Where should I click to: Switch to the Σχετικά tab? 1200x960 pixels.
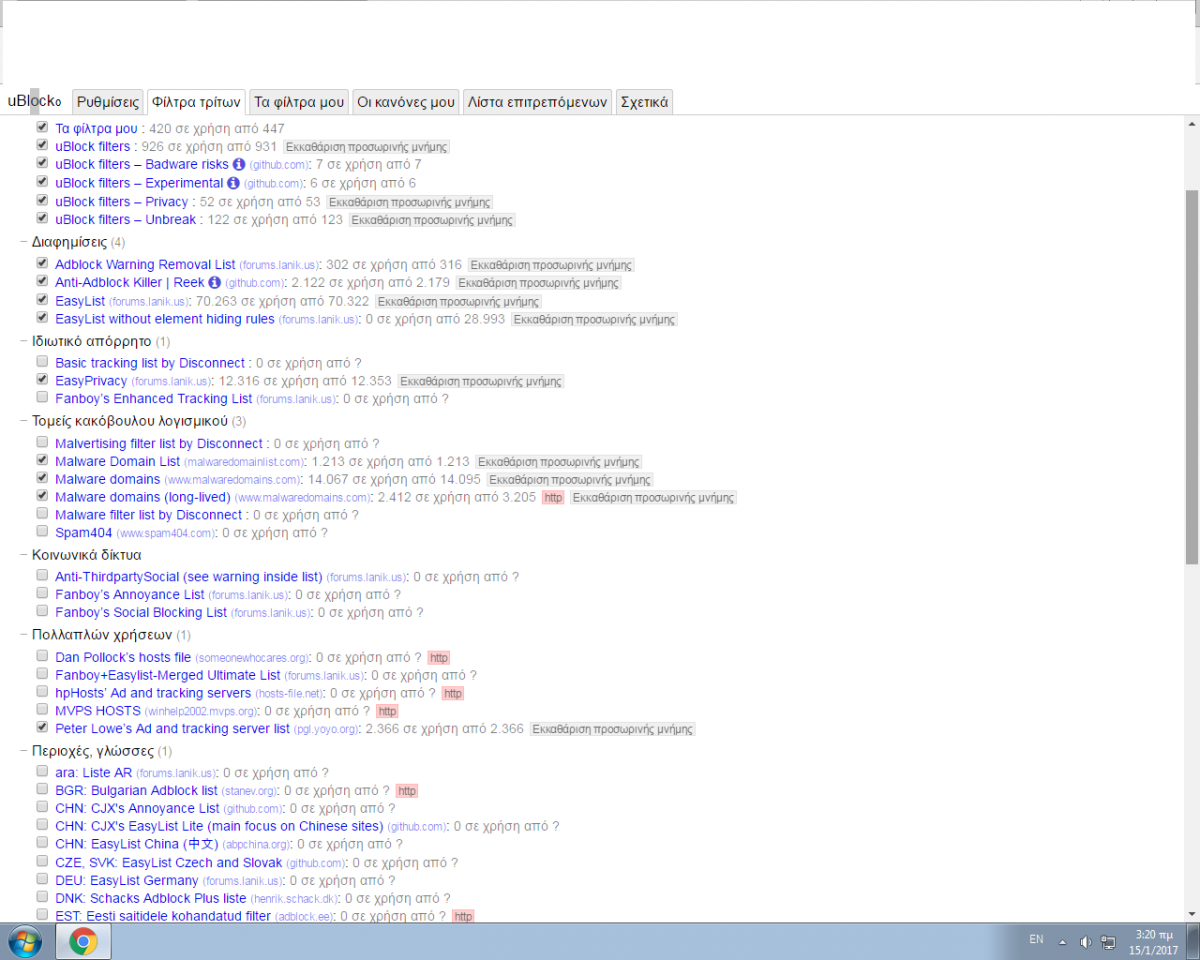coord(645,102)
